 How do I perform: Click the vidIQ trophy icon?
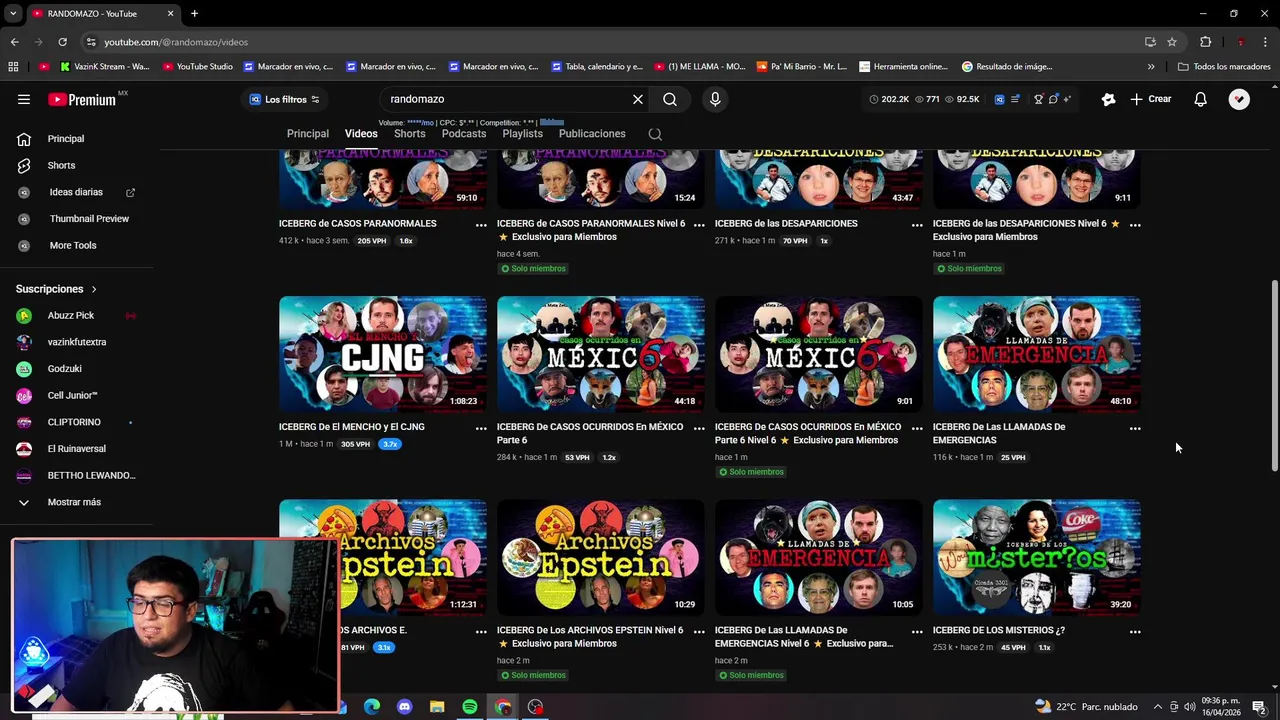click(1039, 99)
